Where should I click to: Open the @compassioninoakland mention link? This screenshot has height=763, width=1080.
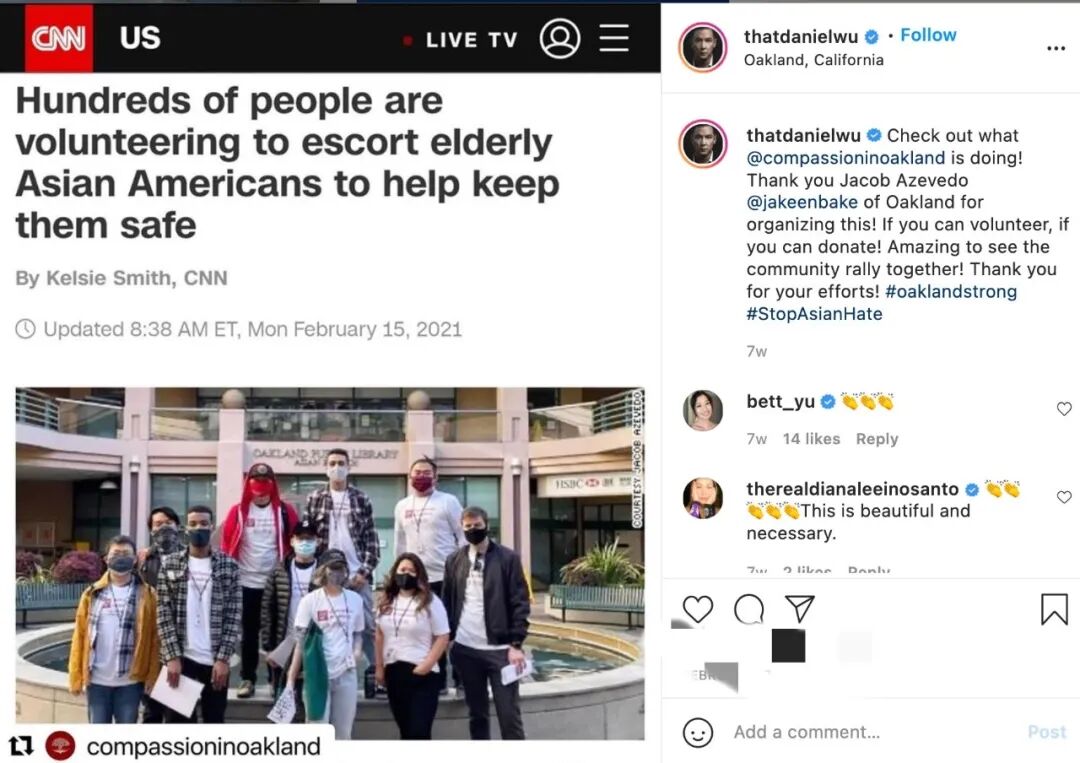point(845,158)
